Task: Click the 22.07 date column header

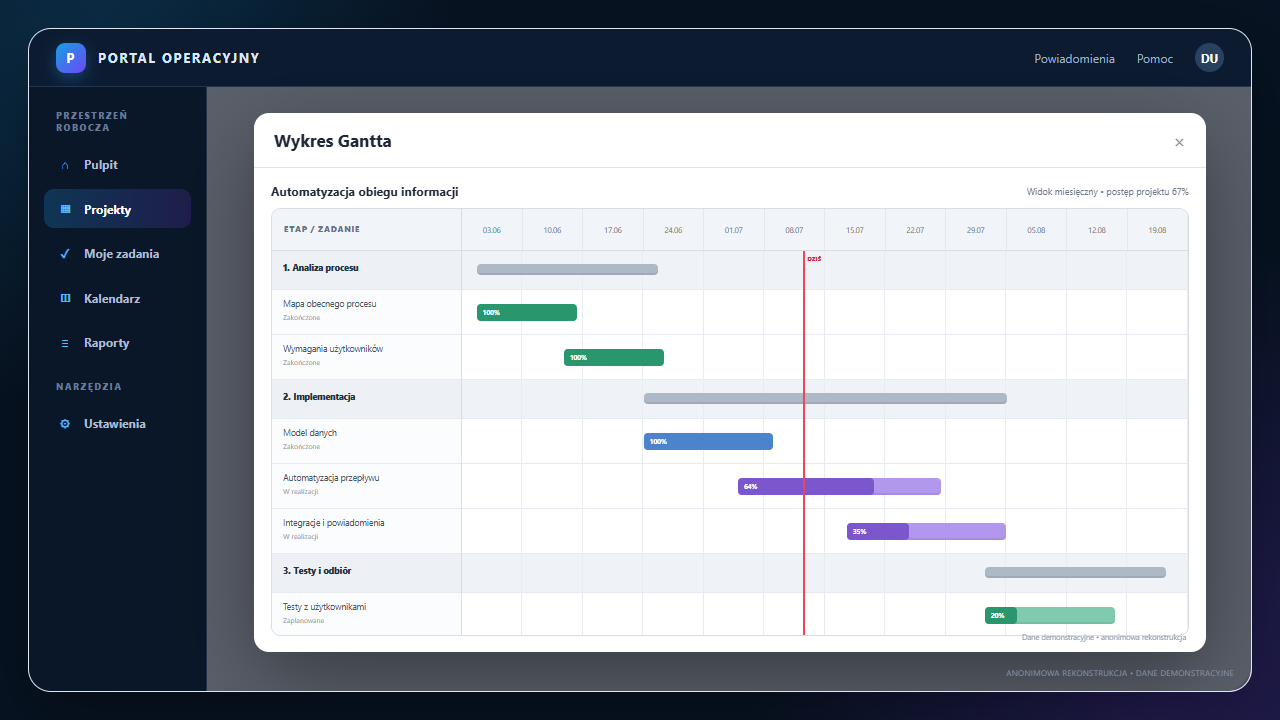Action: [x=915, y=230]
